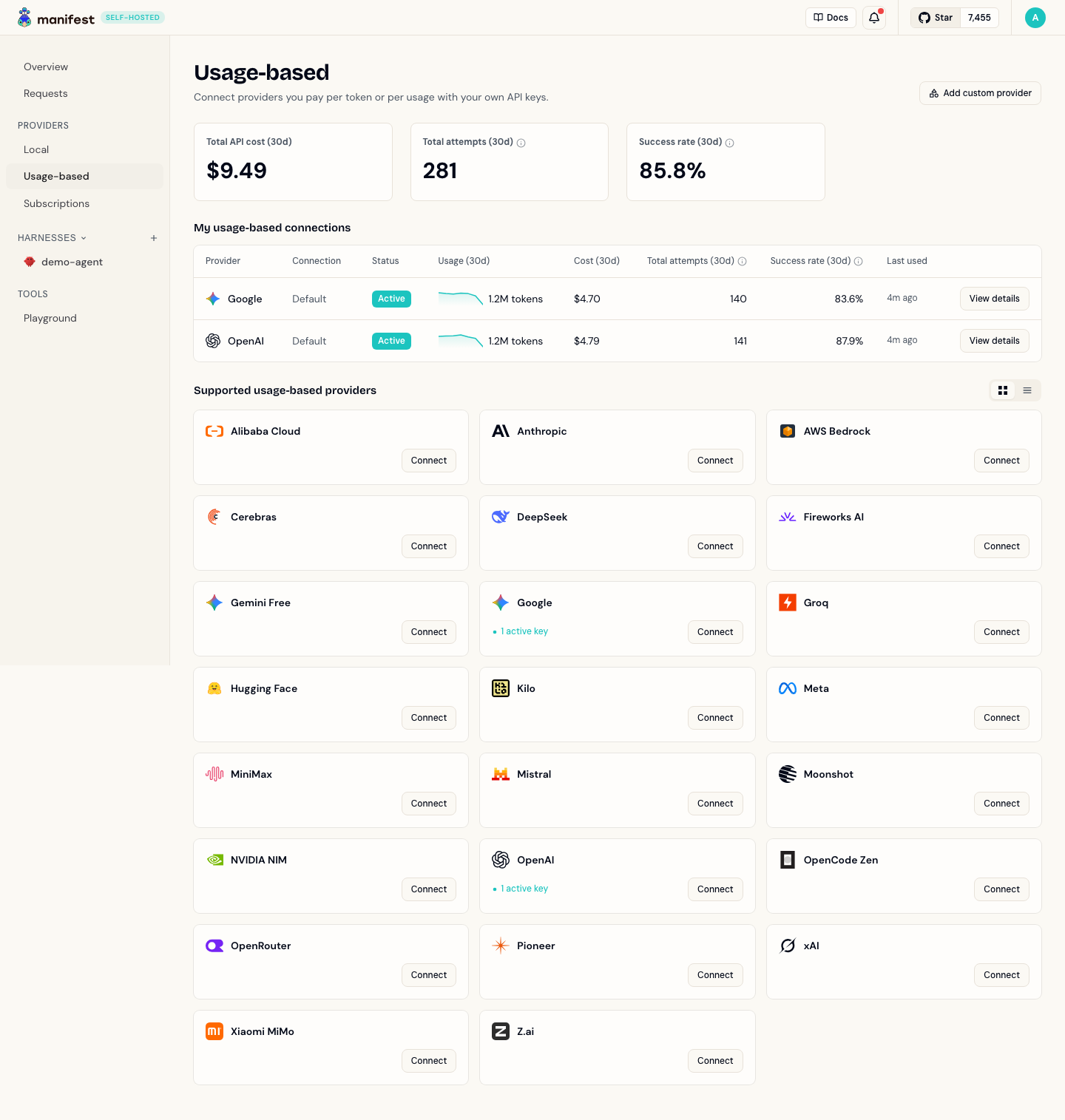This screenshot has height=1120, width=1065.
Task: Click the $4.70 cost value
Action: pos(587,299)
